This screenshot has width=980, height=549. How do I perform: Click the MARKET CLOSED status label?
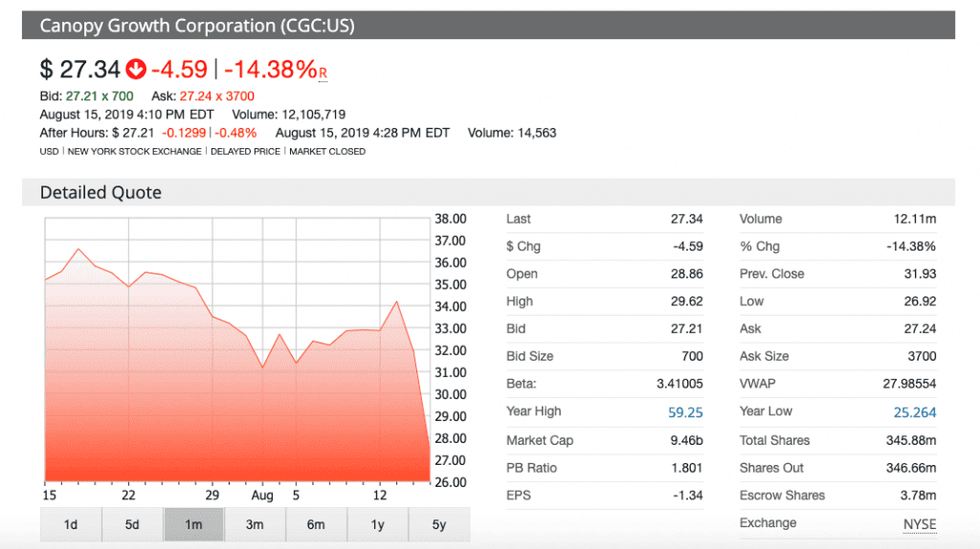[x=327, y=151]
